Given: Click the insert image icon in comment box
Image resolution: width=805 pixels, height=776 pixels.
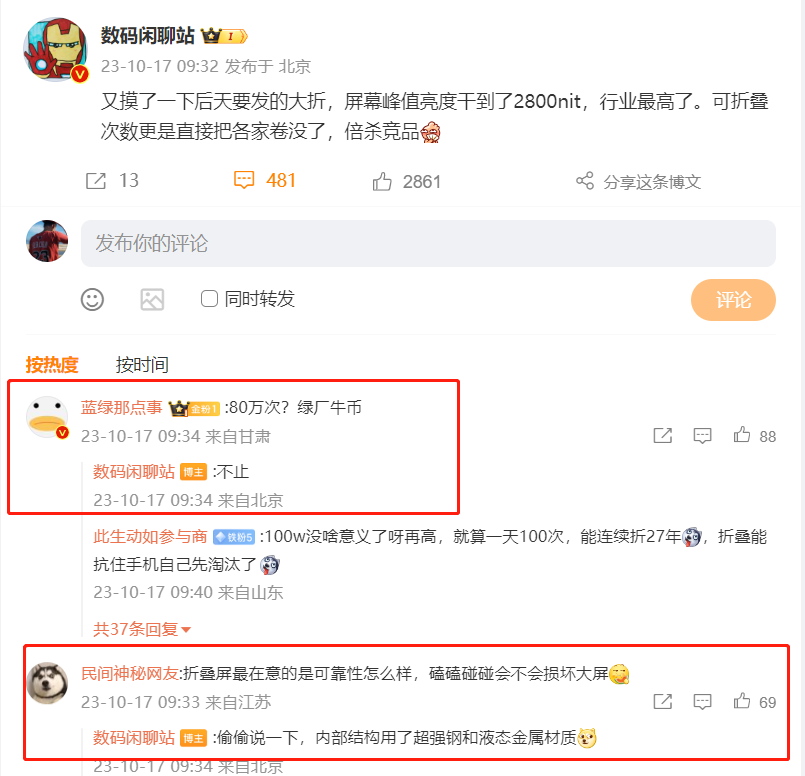Looking at the screenshot, I should pyautogui.click(x=152, y=299).
